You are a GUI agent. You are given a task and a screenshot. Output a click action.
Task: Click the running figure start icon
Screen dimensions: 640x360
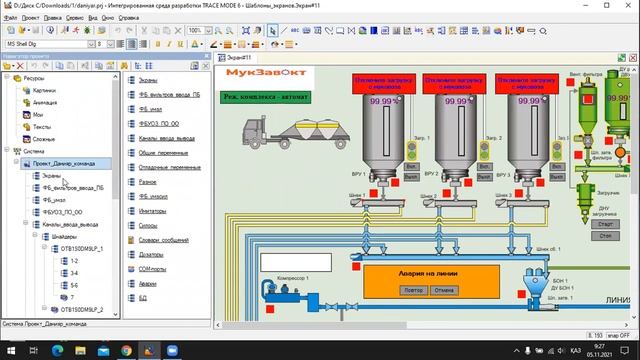pos(76,30)
